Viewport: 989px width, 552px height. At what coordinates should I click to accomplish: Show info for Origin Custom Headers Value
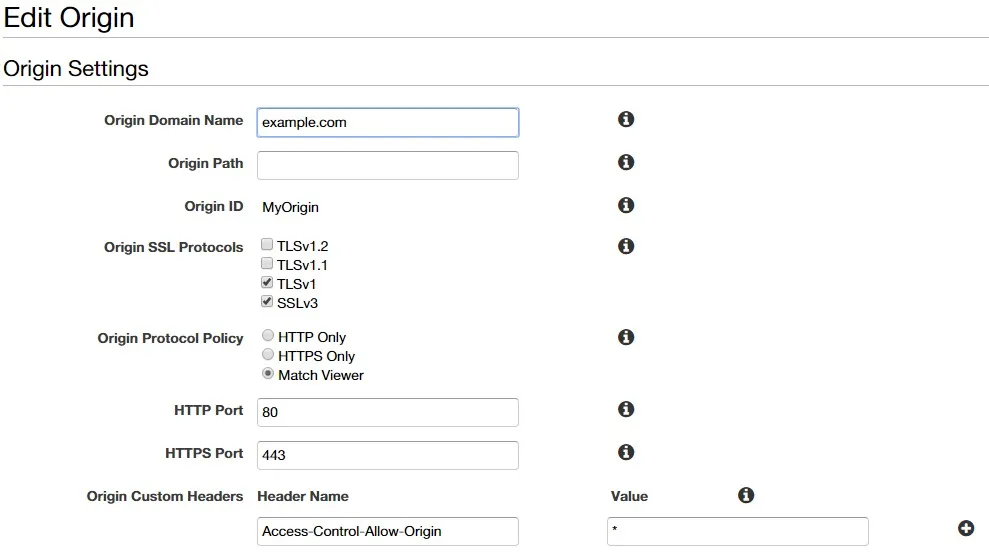coord(745,495)
